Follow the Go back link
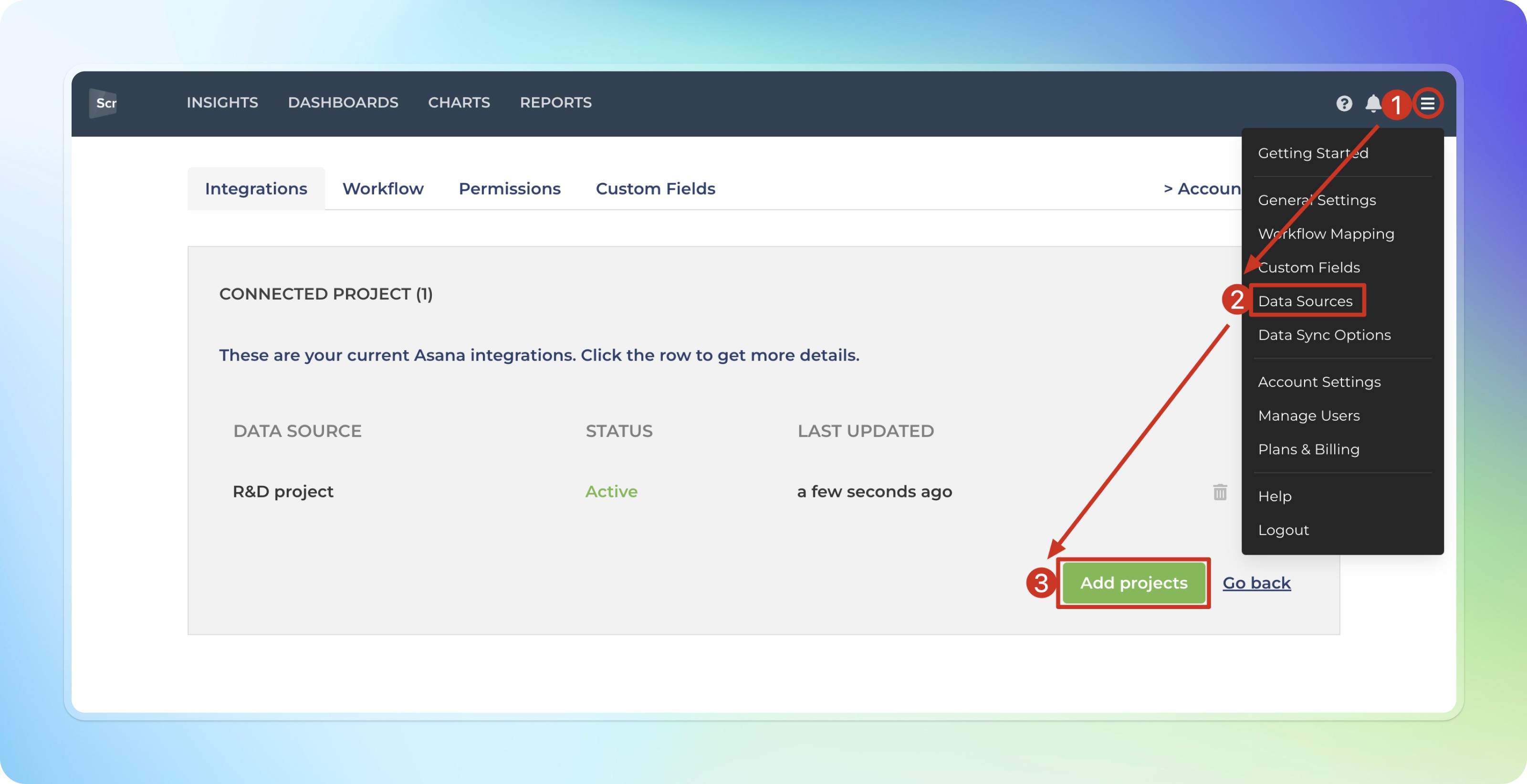Image resolution: width=1527 pixels, height=784 pixels. point(1256,583)
